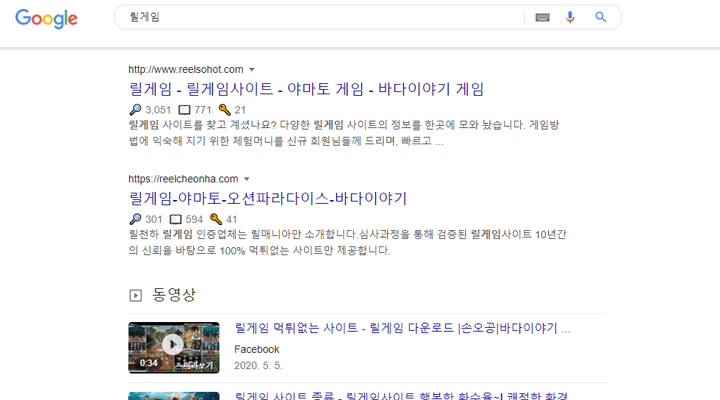Click magnifier icon beside 301
The image size is (720, 400).
[x=135, y=219]
